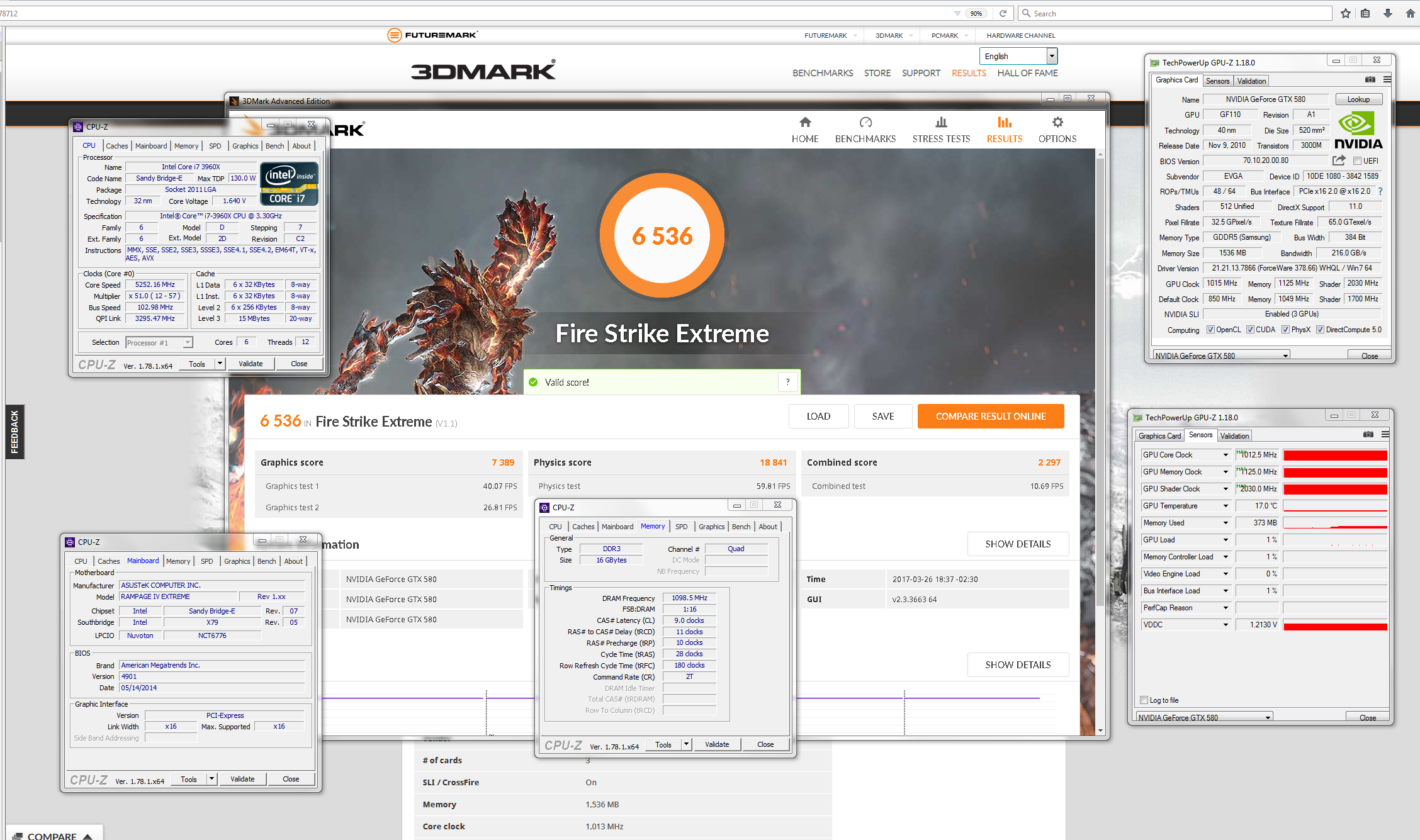
Task: Click the browser home icon
Action: point(1410,13)
